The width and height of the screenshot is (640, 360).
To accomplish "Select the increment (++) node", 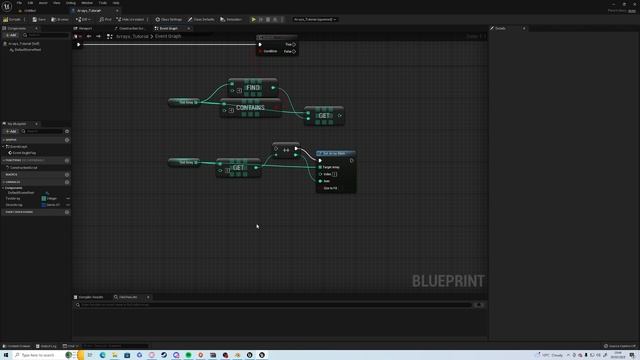I will click(x=286, y=150).
